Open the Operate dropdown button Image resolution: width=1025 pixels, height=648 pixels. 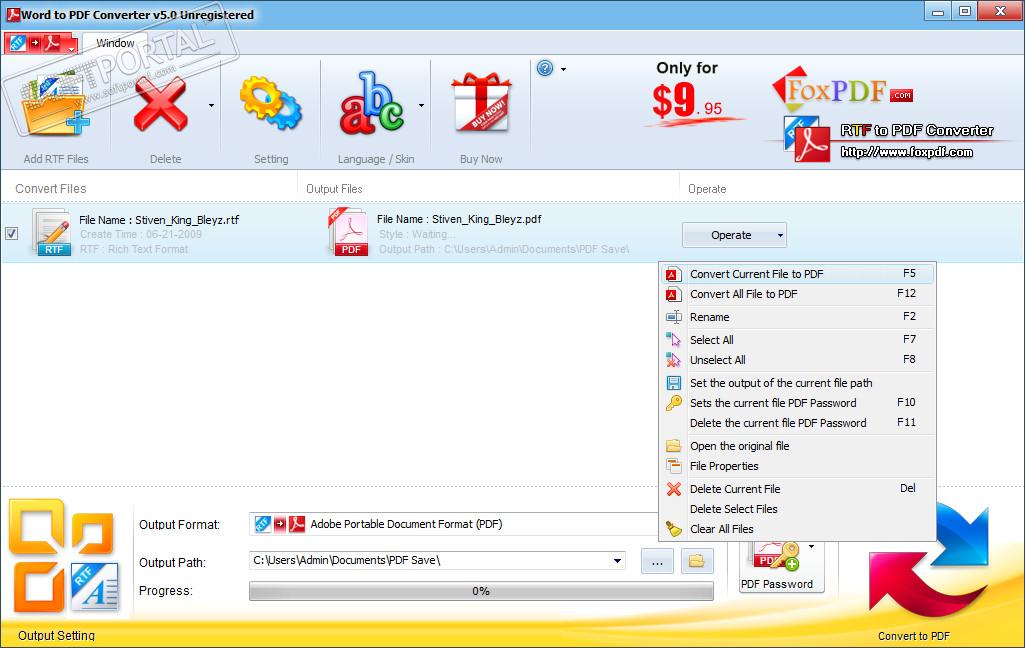tap(734, 235)
